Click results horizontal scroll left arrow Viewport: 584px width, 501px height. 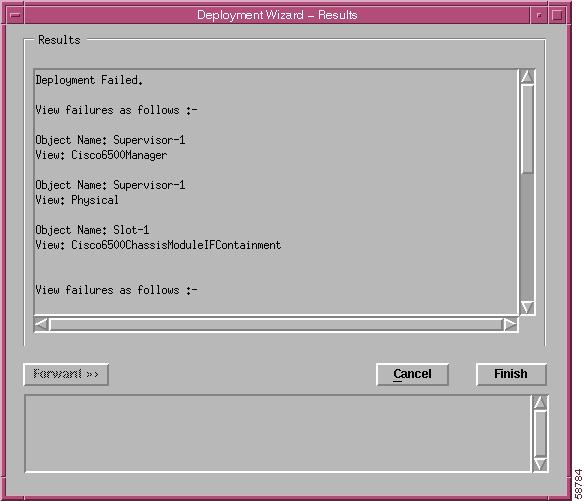[x=41, y=324]
